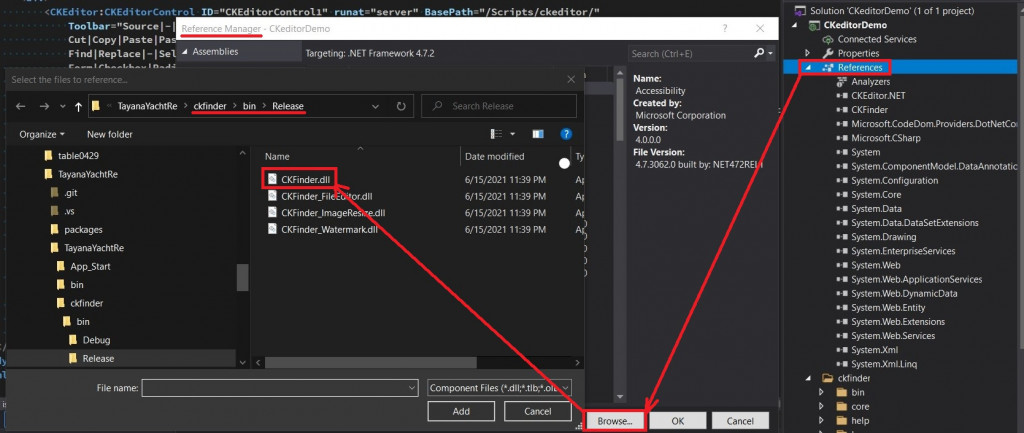Expand core folder in Solution Explorer
This screenshot has height=433, width=1024.
pos(821,406)
